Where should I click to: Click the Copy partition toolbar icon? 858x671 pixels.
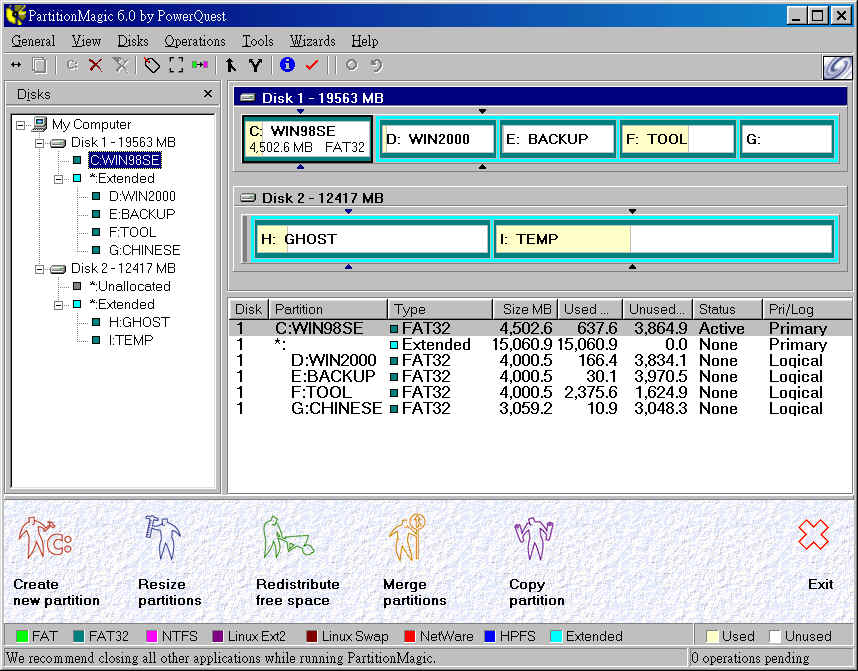coord(39,65)
